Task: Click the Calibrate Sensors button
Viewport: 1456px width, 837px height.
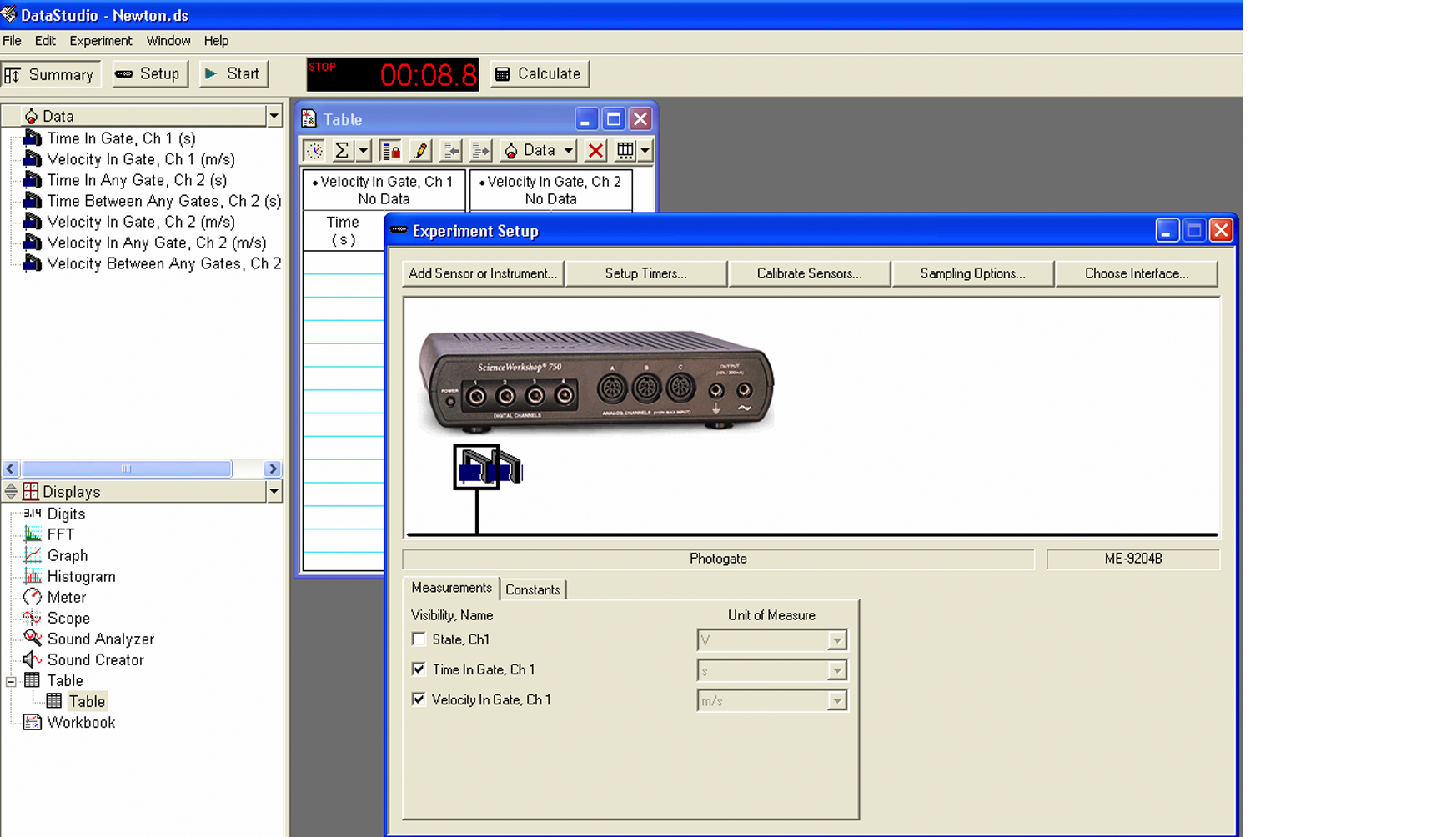Action: click(x=809, y=273)
